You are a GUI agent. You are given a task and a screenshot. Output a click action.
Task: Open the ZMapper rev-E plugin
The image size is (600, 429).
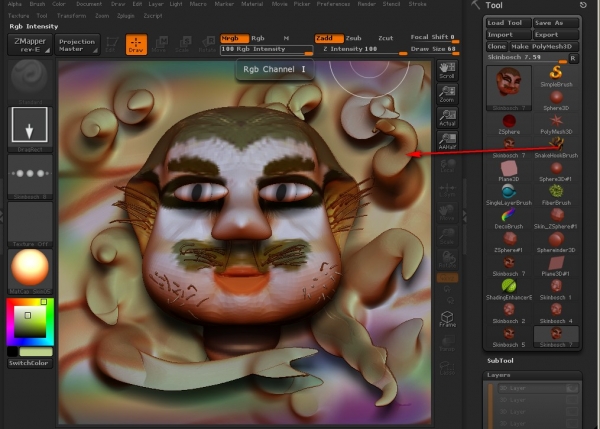[x=30, y=45]
